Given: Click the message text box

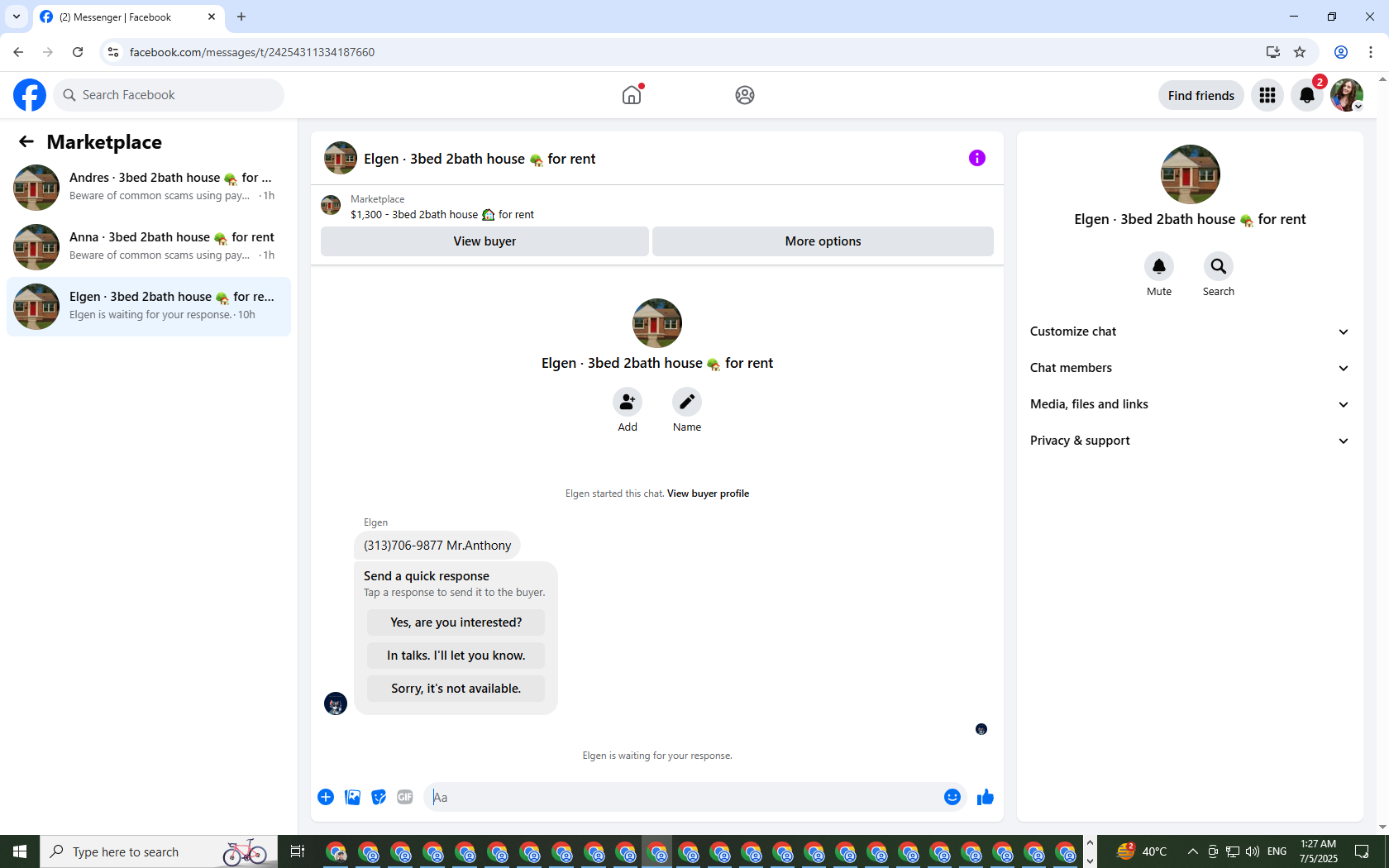Looking at the screenshot, I should tap(683, 797).
